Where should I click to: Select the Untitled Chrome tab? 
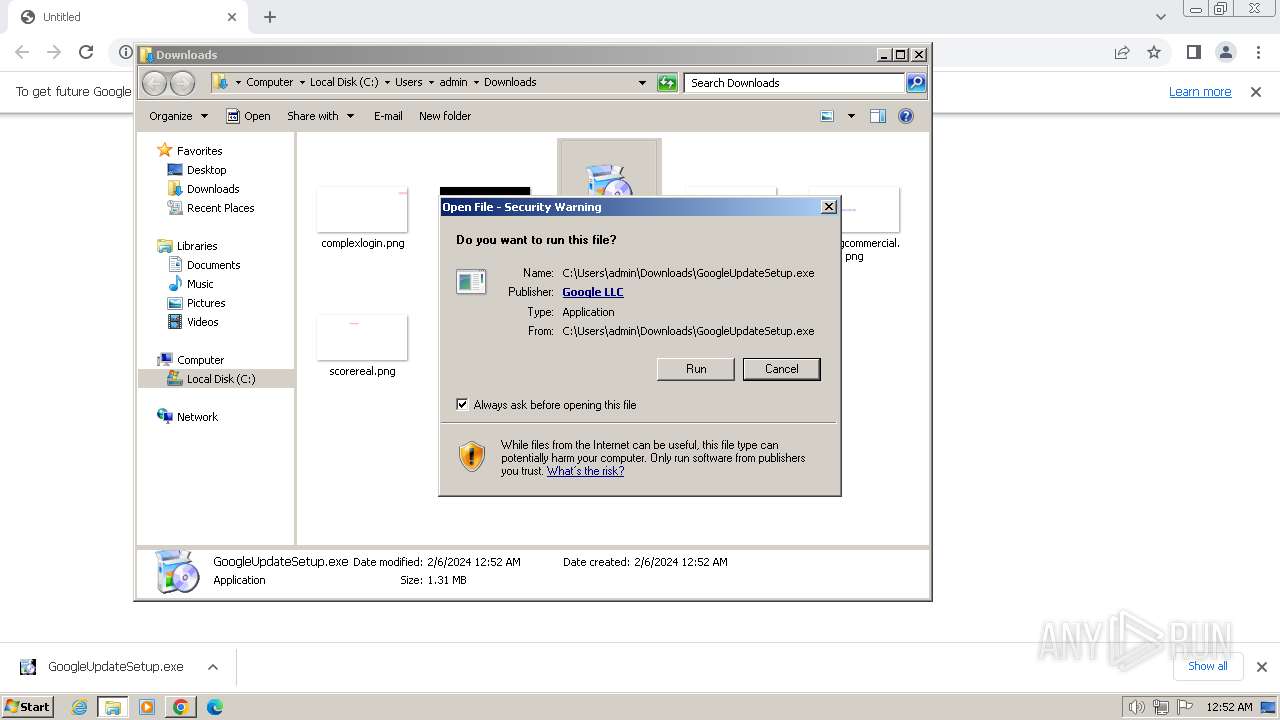(x=128, y=17)
